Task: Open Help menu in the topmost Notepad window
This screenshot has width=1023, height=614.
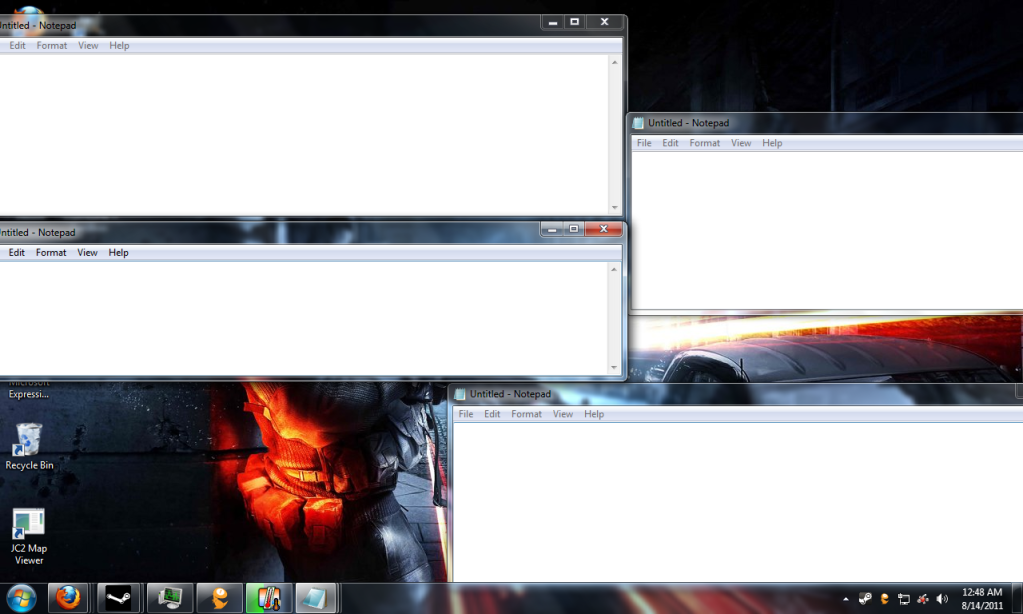Action: pos(119,46)
